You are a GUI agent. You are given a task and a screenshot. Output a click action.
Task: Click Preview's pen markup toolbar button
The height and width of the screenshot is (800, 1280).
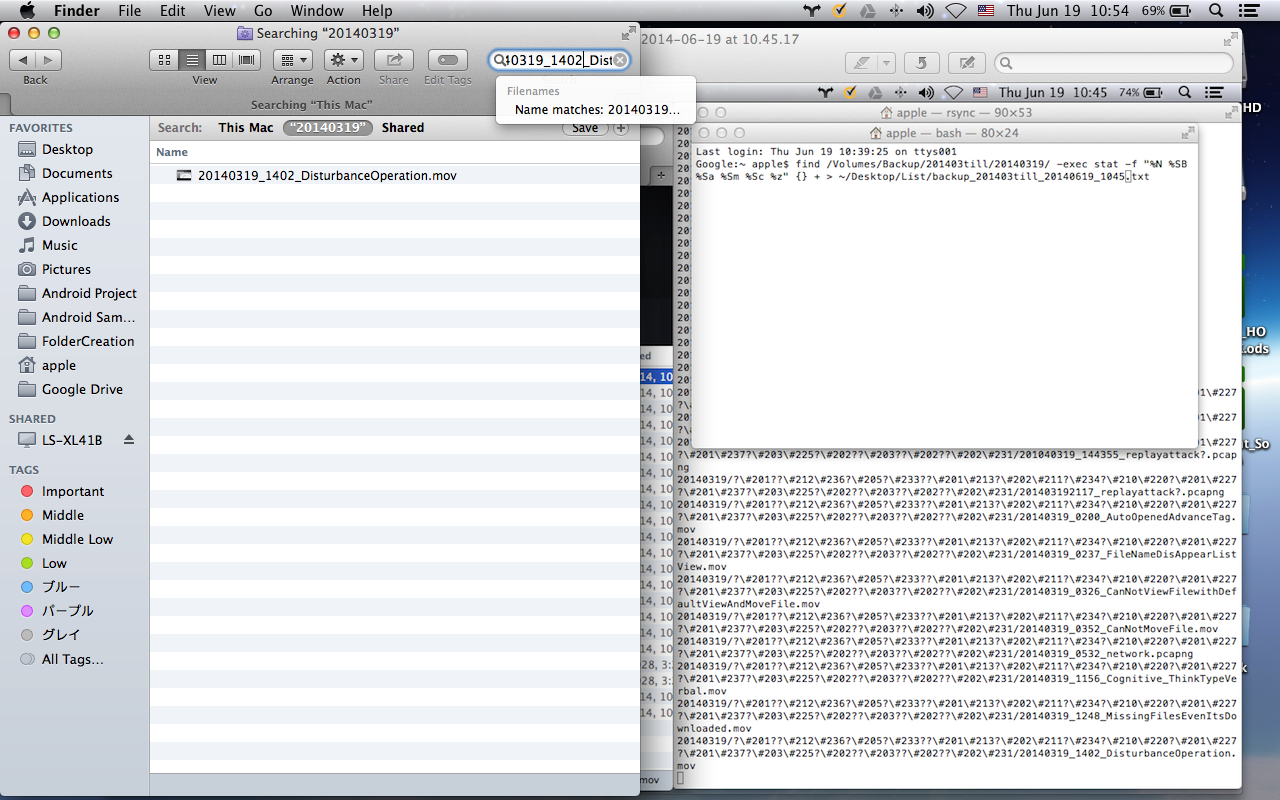tap(861, 63)
